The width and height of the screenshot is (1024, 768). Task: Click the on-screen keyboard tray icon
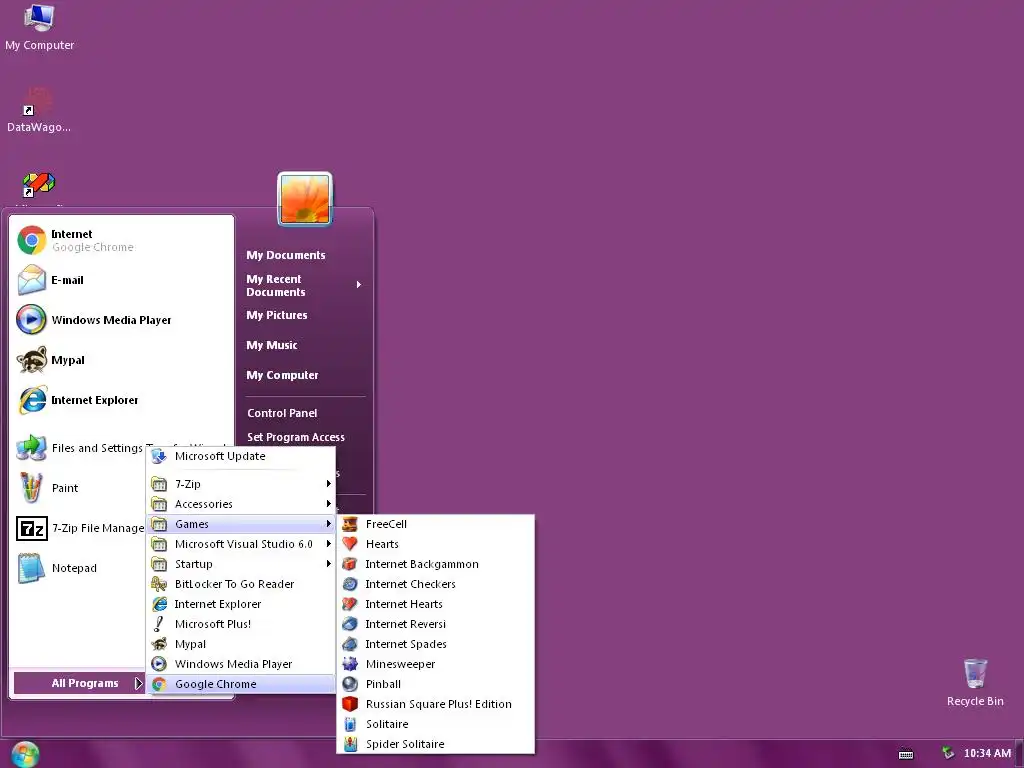[906, 754]
